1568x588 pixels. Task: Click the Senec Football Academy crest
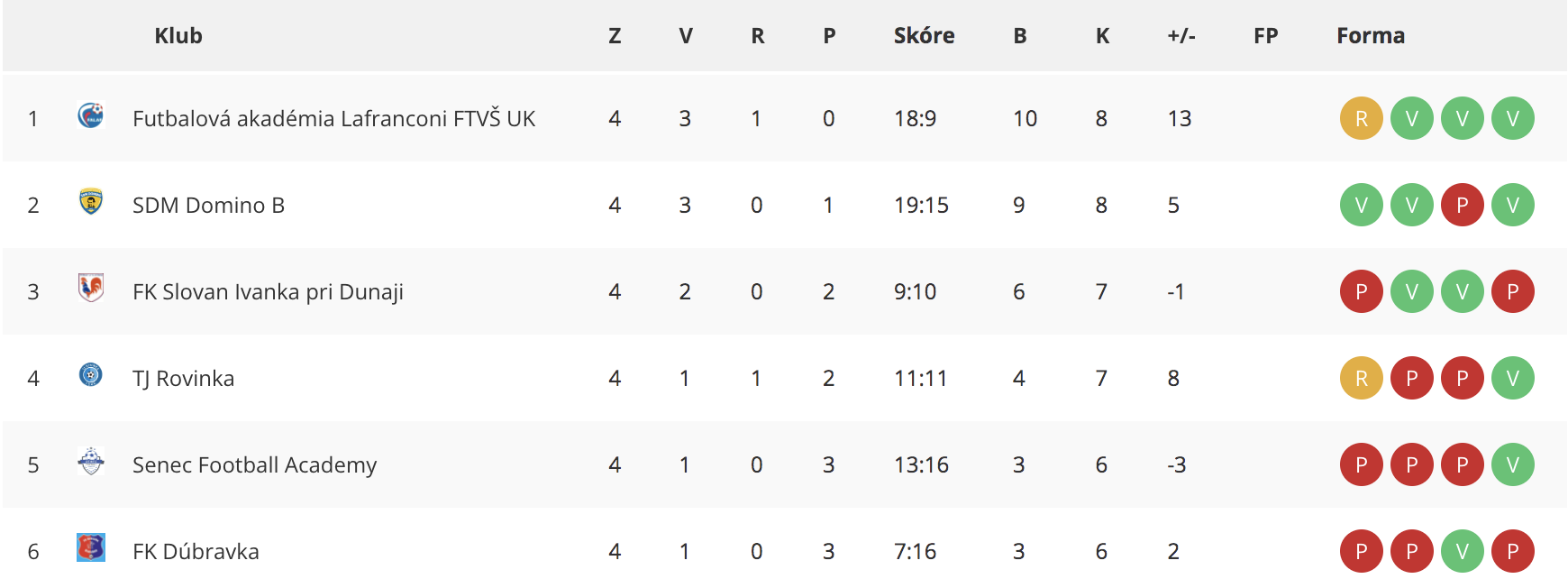click(x=91, y=461)
